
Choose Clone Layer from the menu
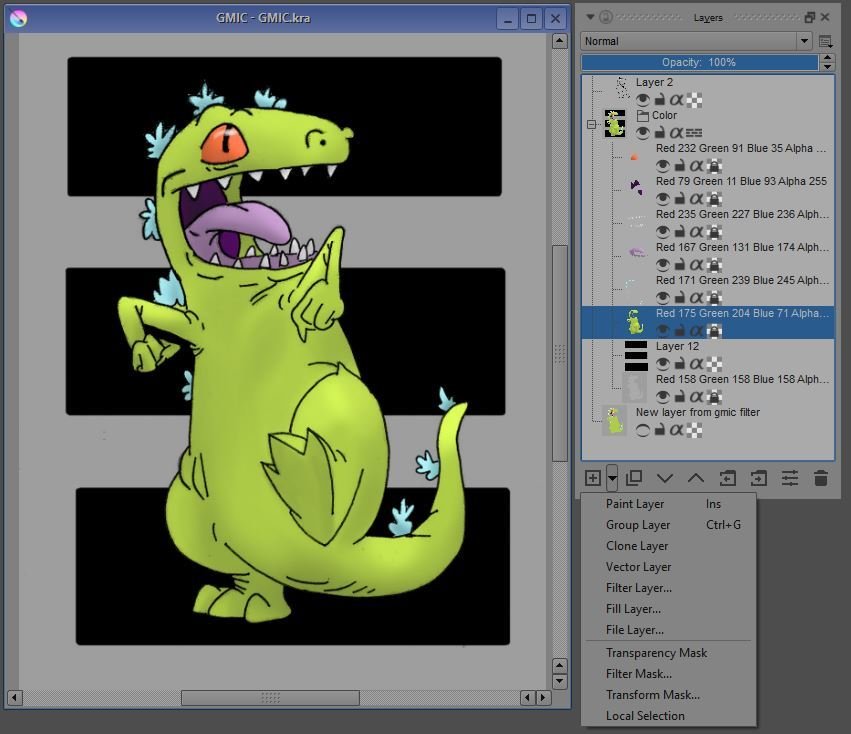[669, 546]
